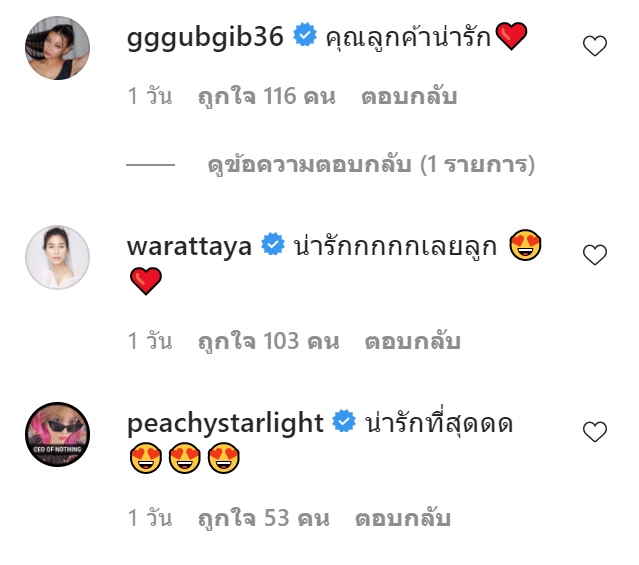639x565 pixels.
Task: Like the warattaya comment with heart icon
Action: coord(595,254)
